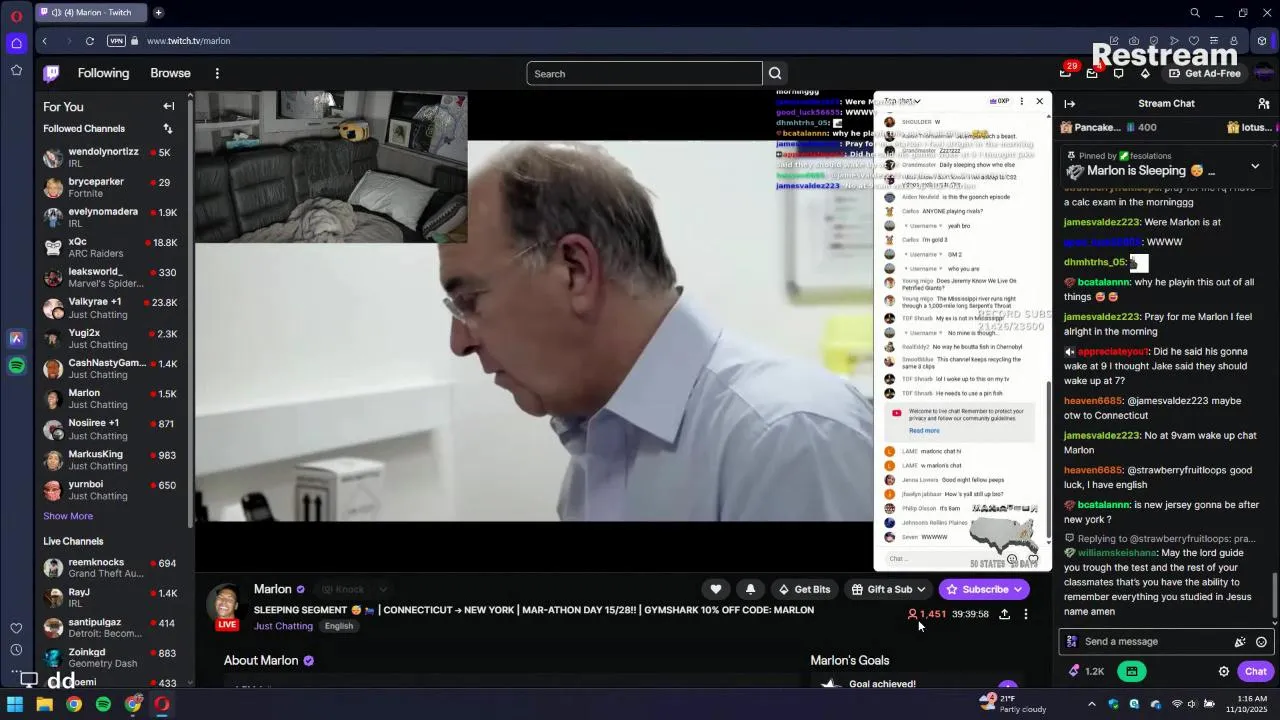Toggle the stream notification bell
This screenshot has width=1280, height=720.
point(750,589)
